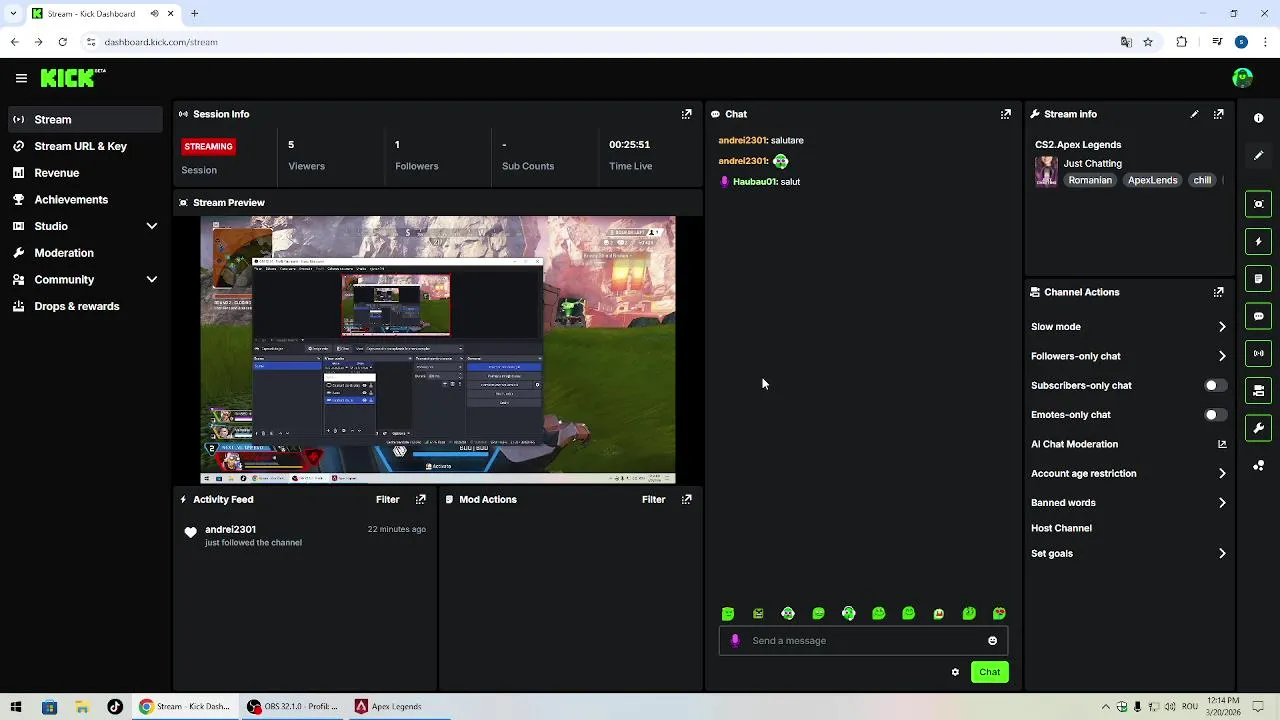This screenshot has height=720, width=1280.
Task: Pop out the Mod Actions panel
Action: pos(686,499)
